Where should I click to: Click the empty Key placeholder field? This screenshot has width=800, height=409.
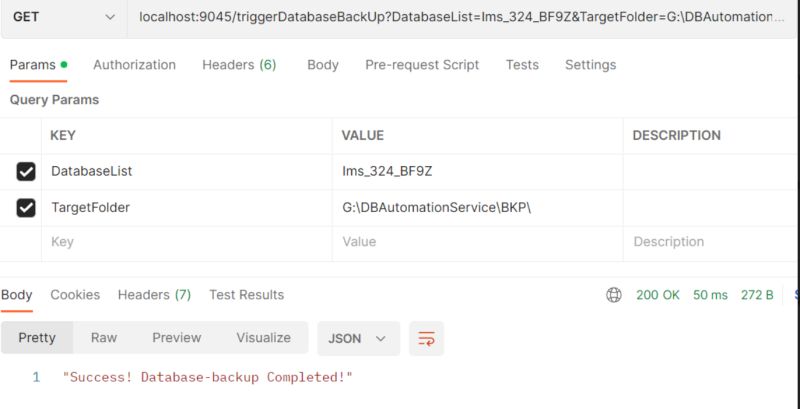187,242
